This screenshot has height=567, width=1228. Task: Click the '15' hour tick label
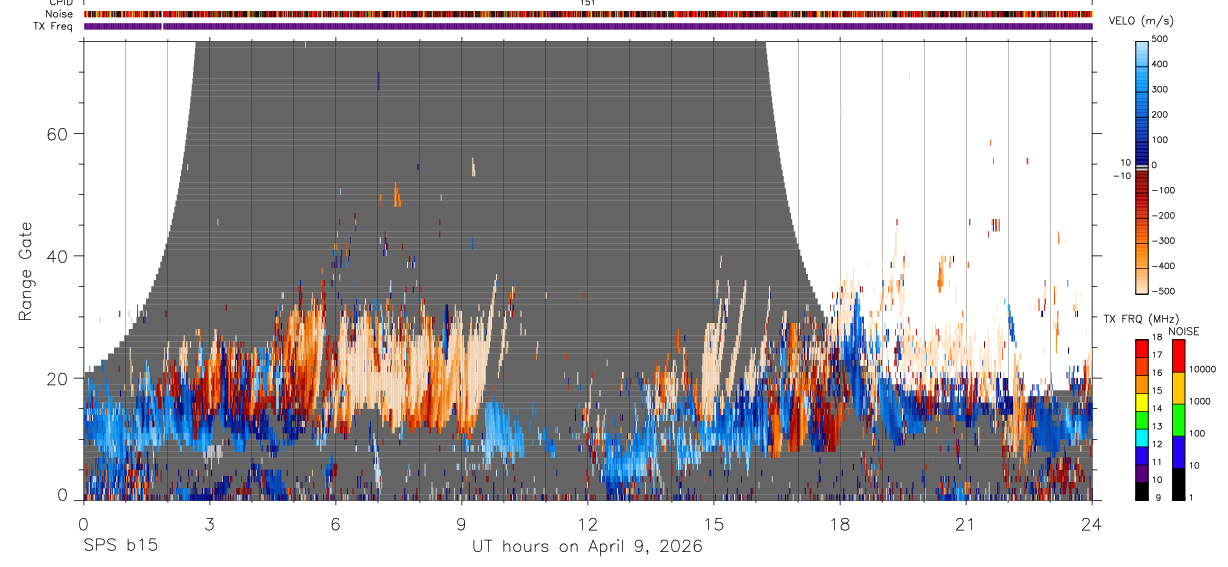(x=713, y=524)
